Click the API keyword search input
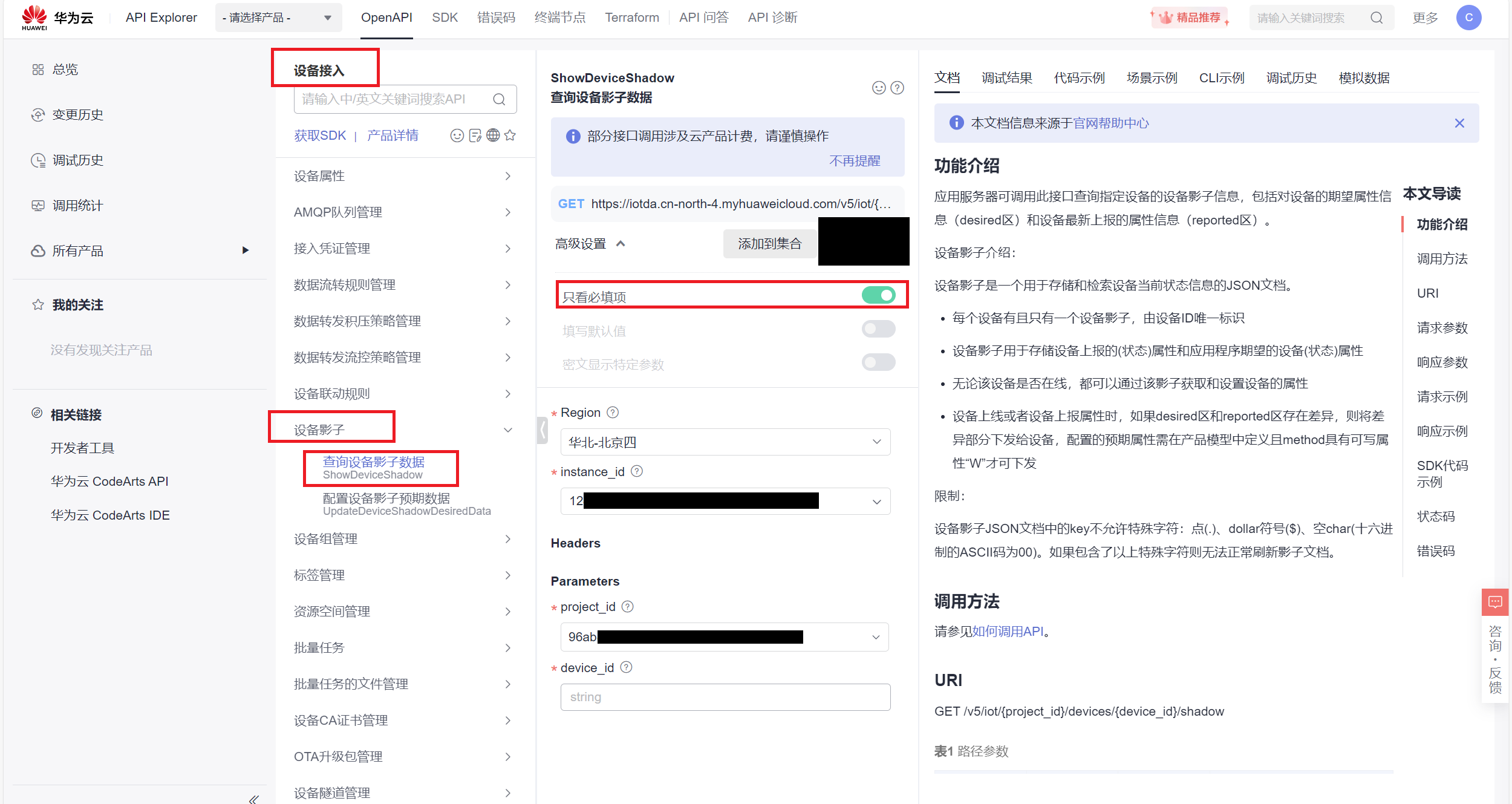 coord(405,99)
